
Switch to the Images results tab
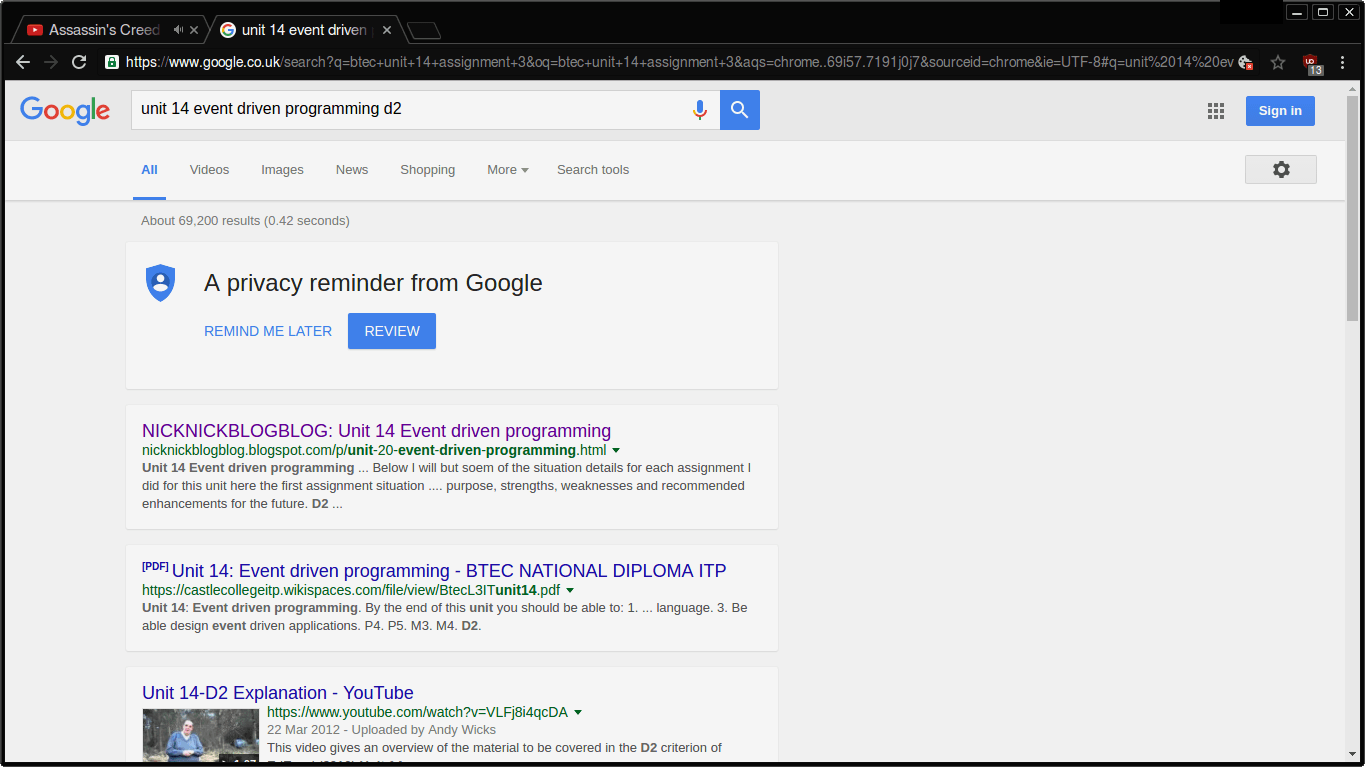point(282,170)
